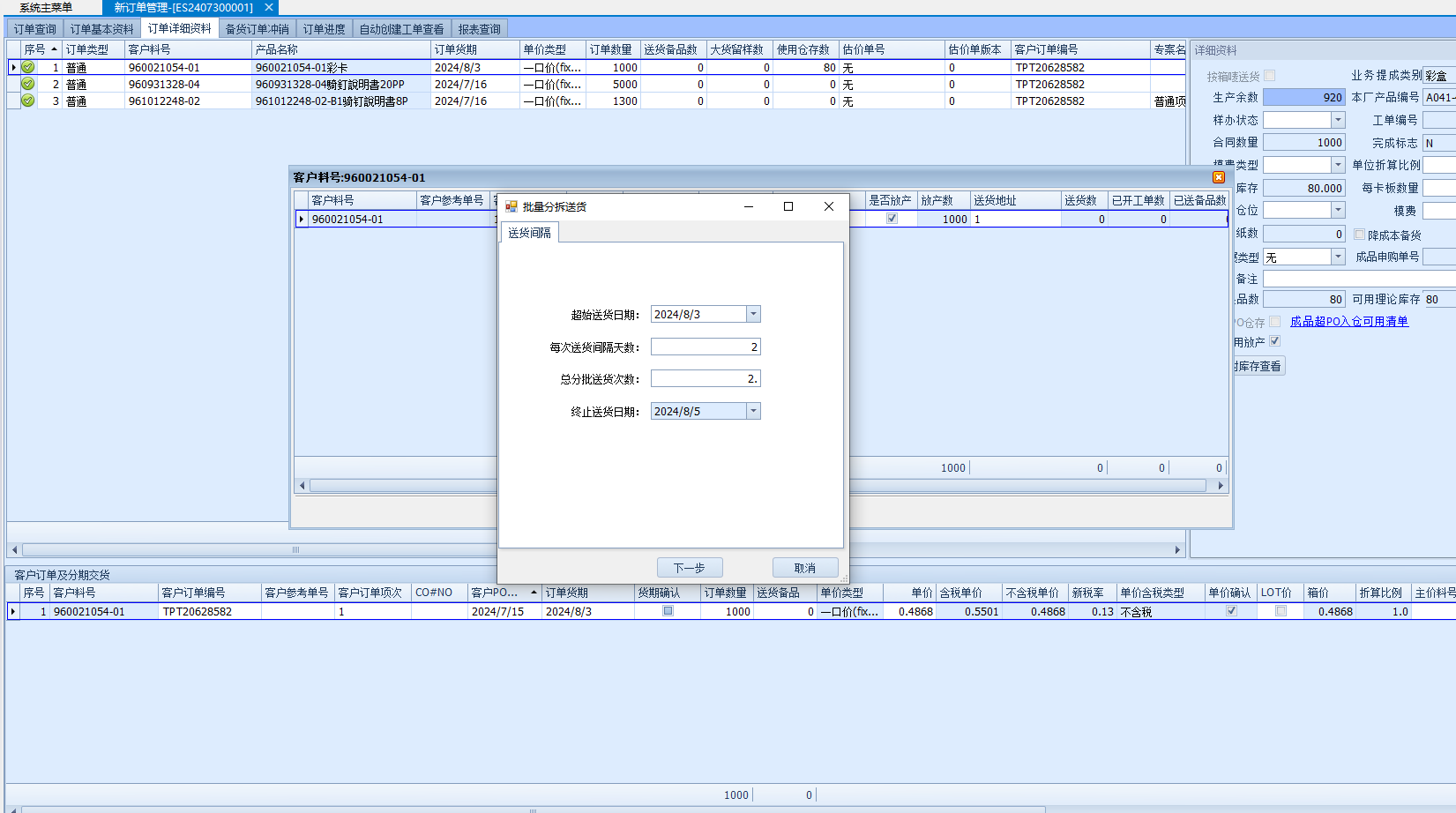The image size is (1456, 813).
Task: Click the 下一步 button
Action: pos(690,568)
